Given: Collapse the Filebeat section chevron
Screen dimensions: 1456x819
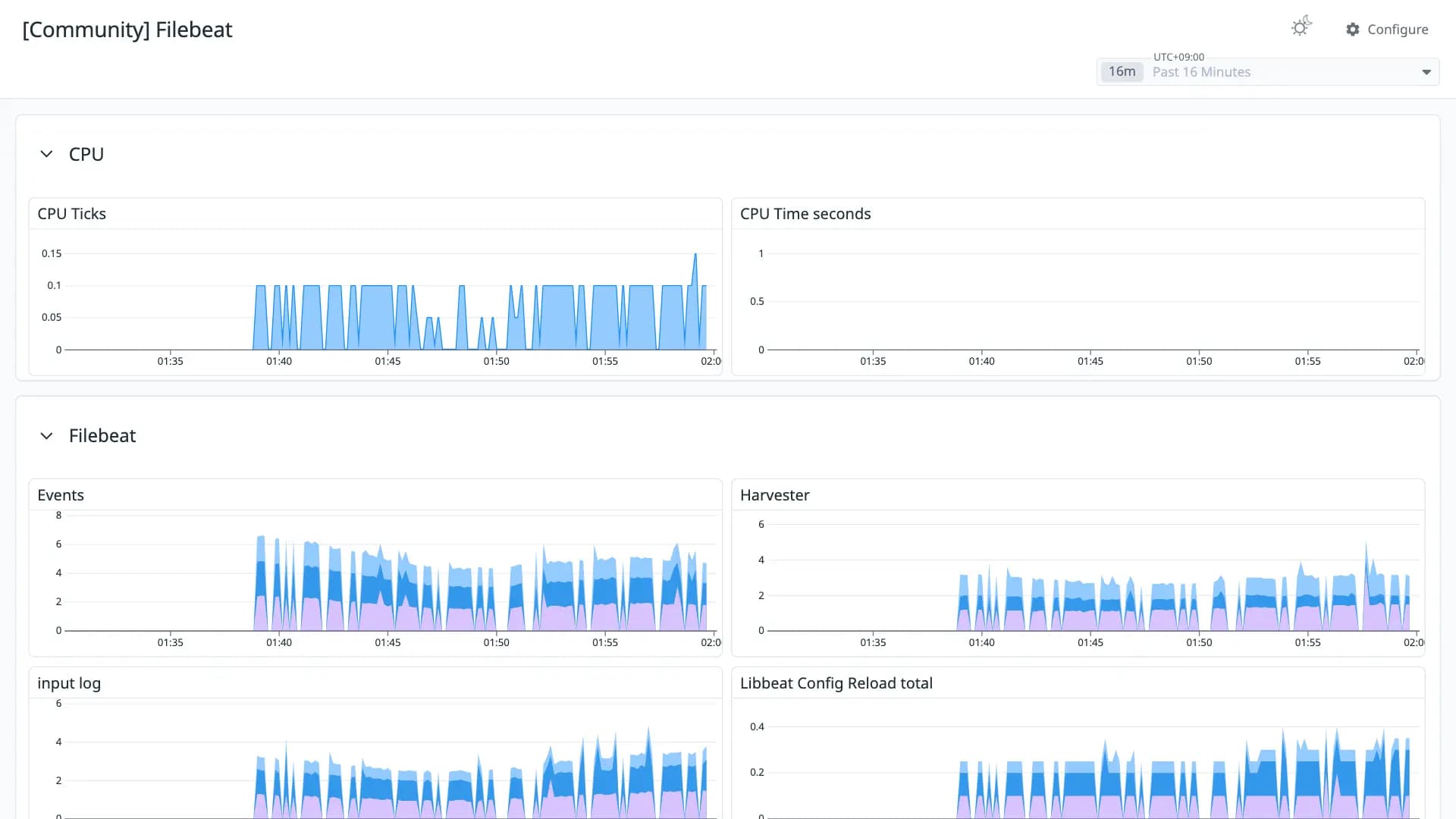Looking at the screenshot, I should point(46,436).
